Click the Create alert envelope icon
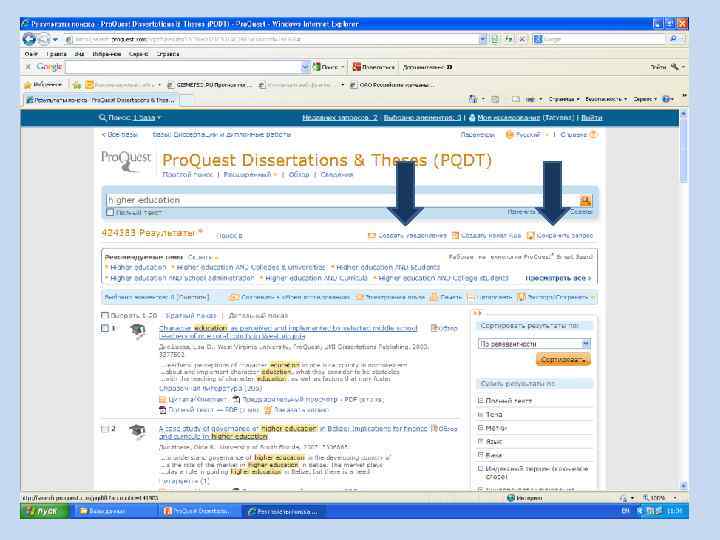This screenshot has width=720, height=540. click(x=372, y=236)
